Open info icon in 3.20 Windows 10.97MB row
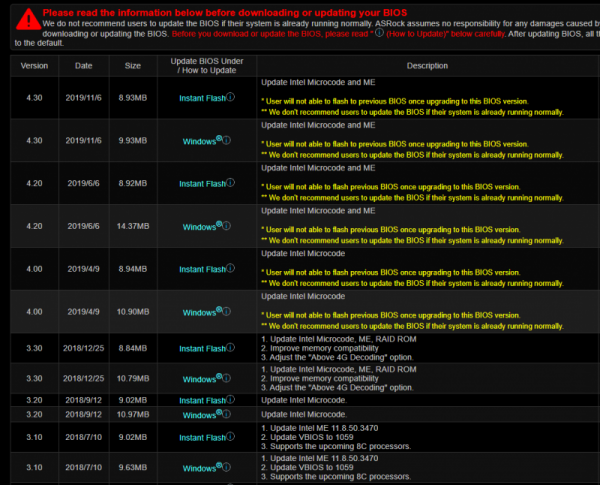This screenshot has height=485, width=600. coord(227,414)
